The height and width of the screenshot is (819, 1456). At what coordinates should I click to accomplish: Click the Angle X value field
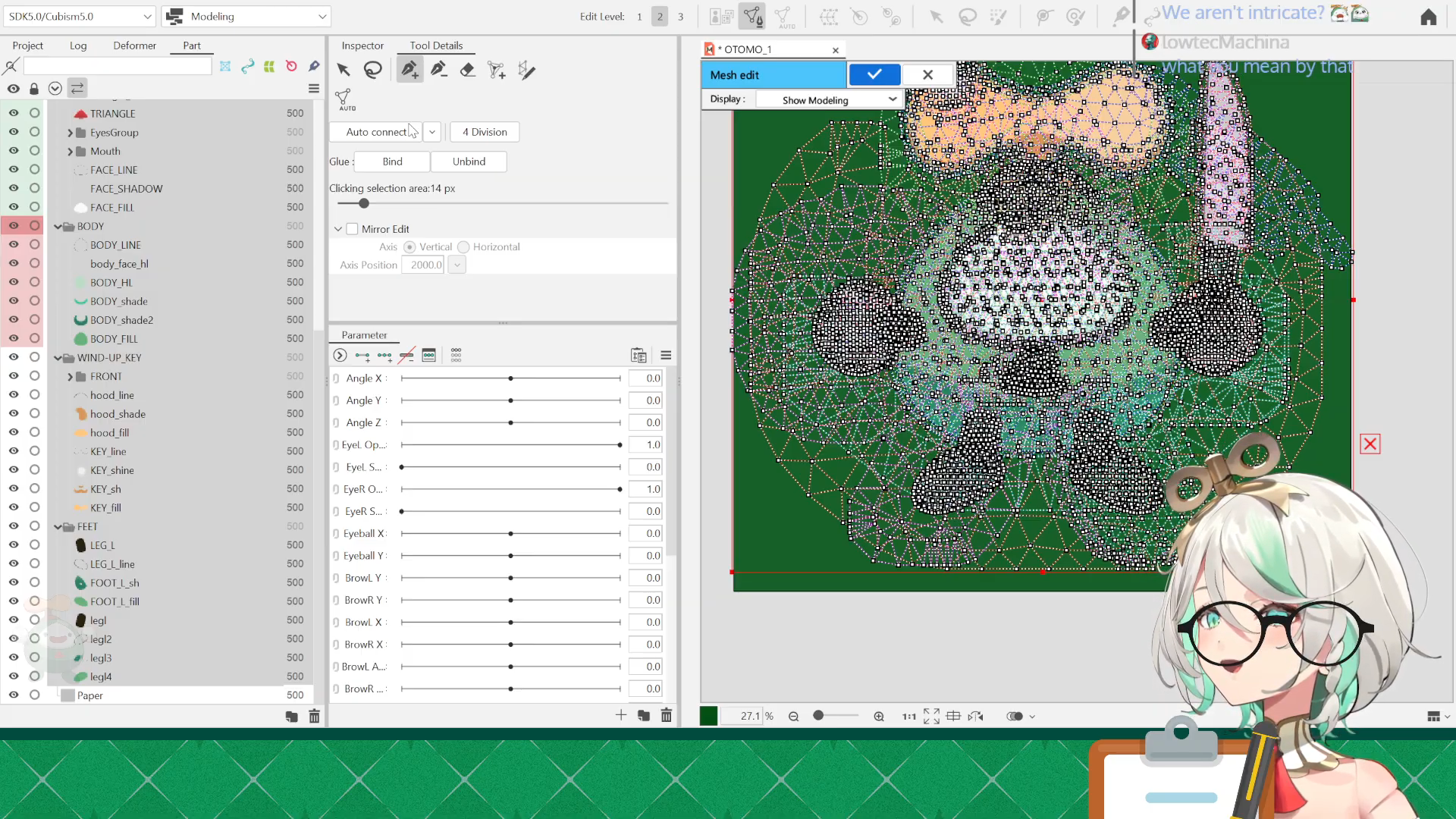point(646,378)
